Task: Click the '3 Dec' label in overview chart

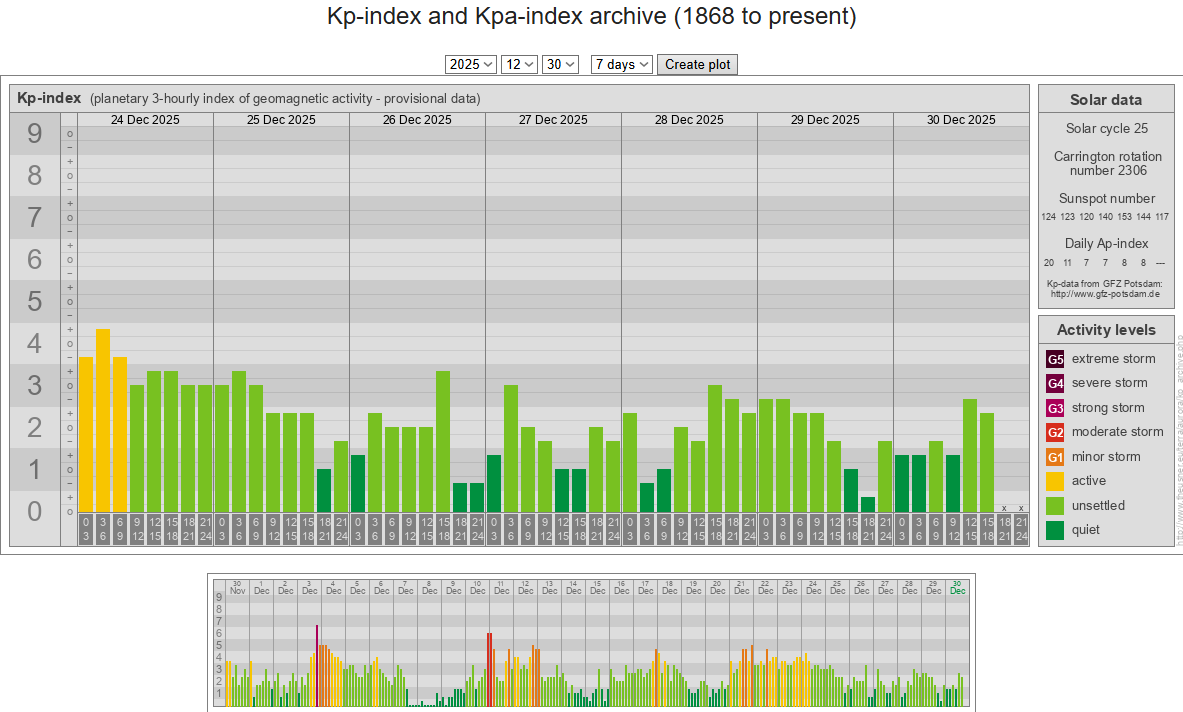Action: (309, 587)
